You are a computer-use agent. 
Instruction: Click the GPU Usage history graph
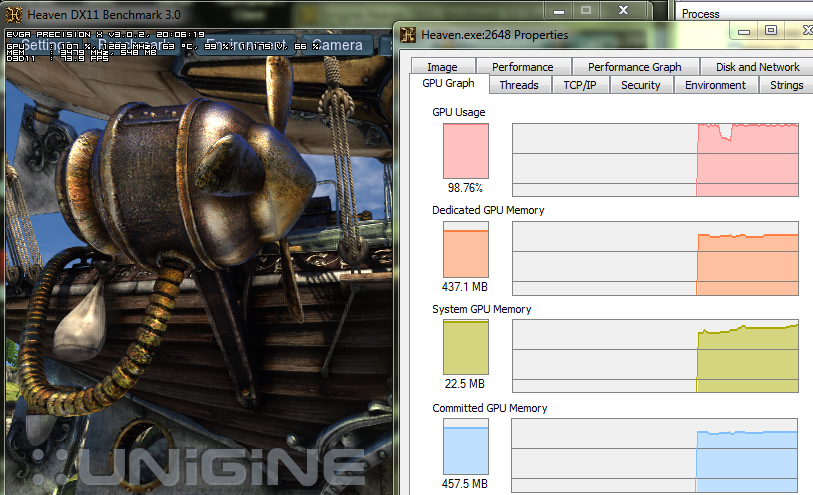click(655, 160)
